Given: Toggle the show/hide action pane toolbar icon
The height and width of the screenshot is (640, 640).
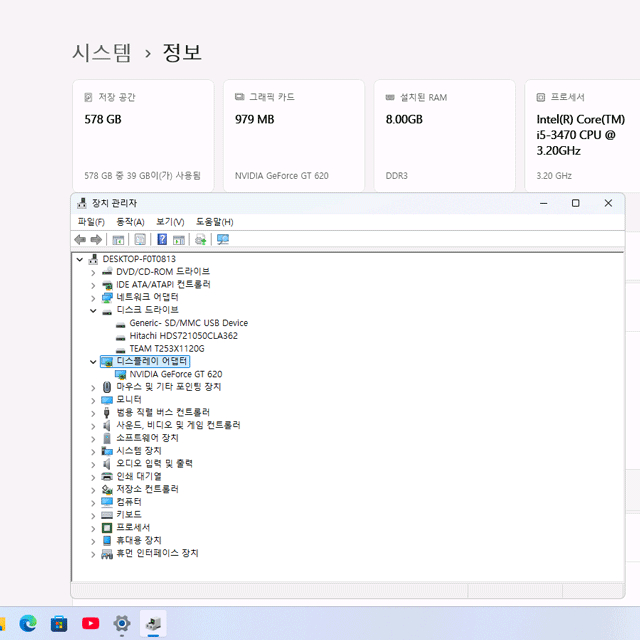Looking at the screenshot, I should tap(179, 240).
